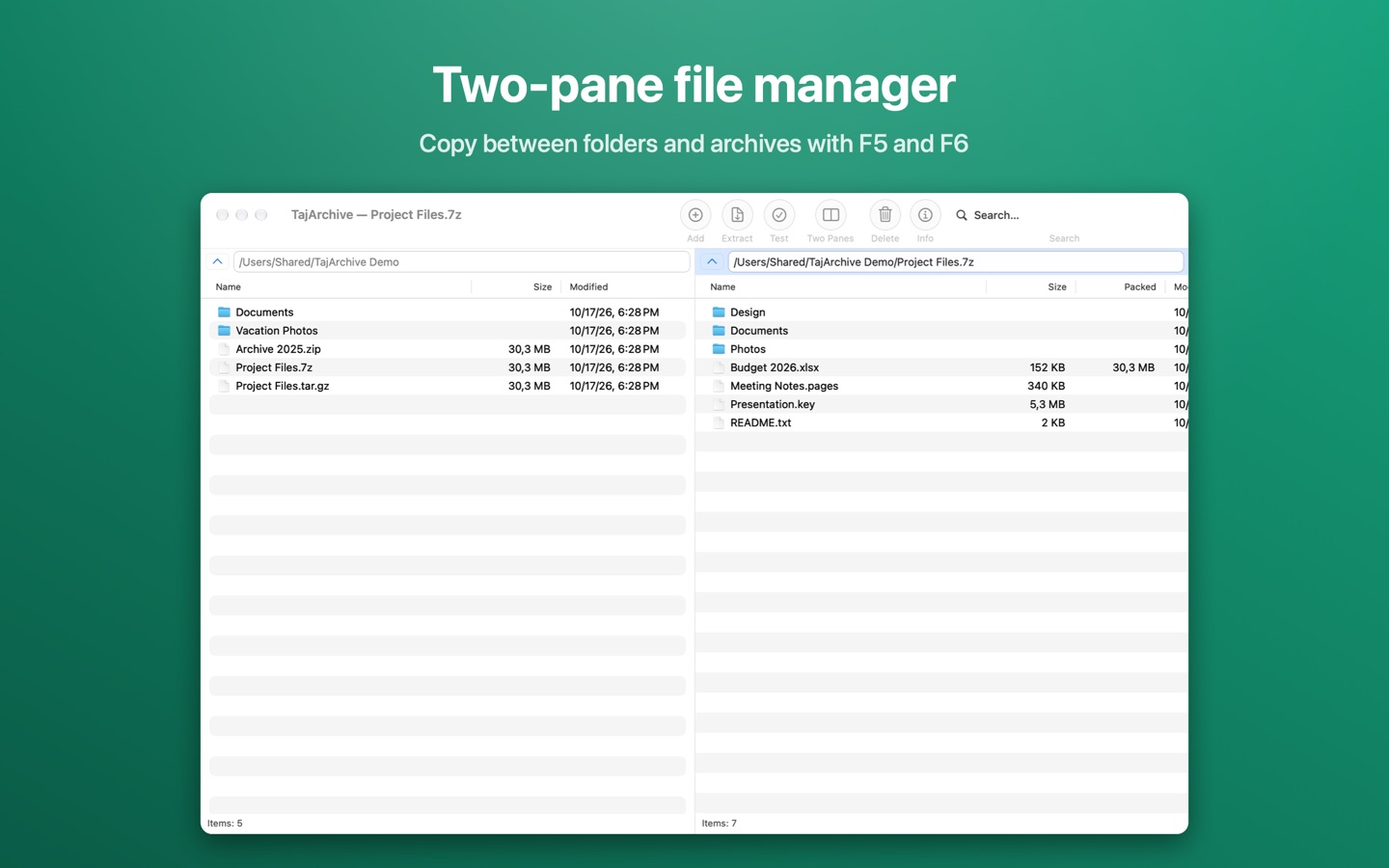Select the Design folder icon
Image resolution: width=1389 pixels, height=868 pixels.
pyautogui.click(x=719, y=312)
